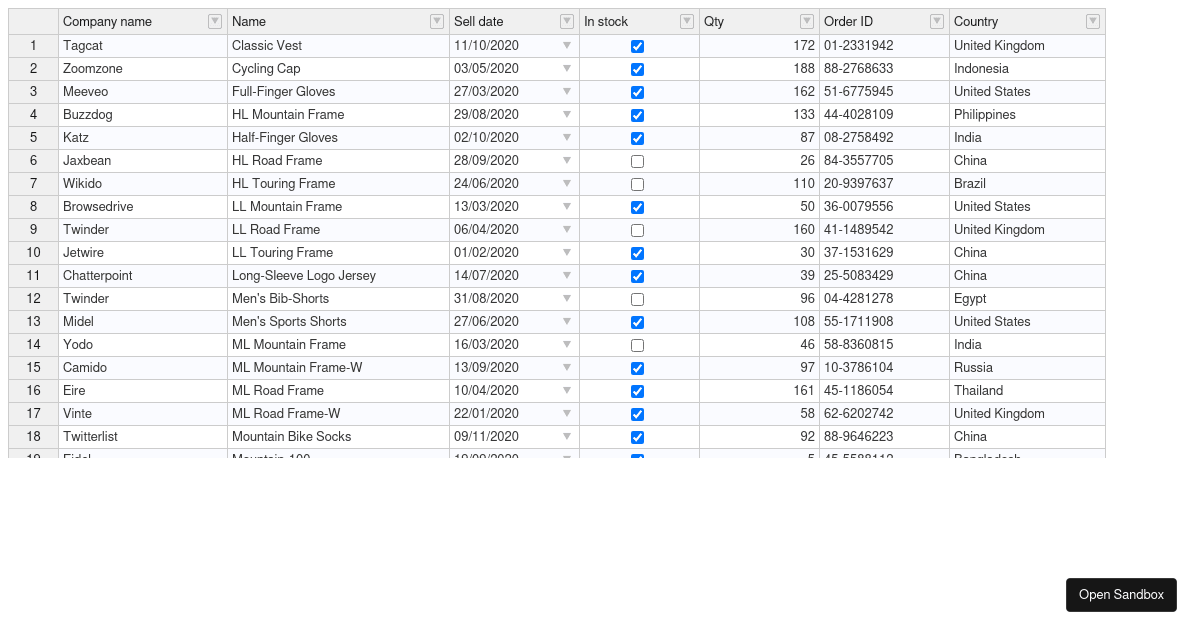Open date dropdown arrow for 09/11/2020
1200x630 pixels.
tap(567, 437)
